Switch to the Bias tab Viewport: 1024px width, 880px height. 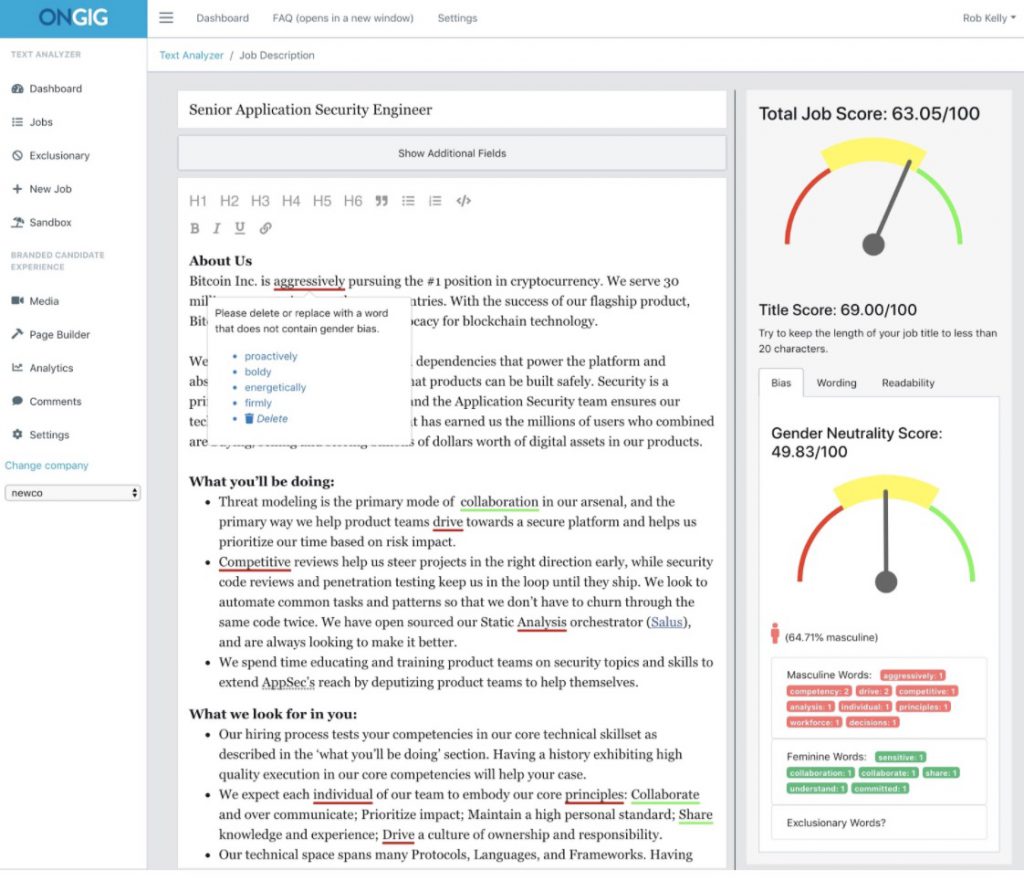pyautogui.click(x=781, y=383)
